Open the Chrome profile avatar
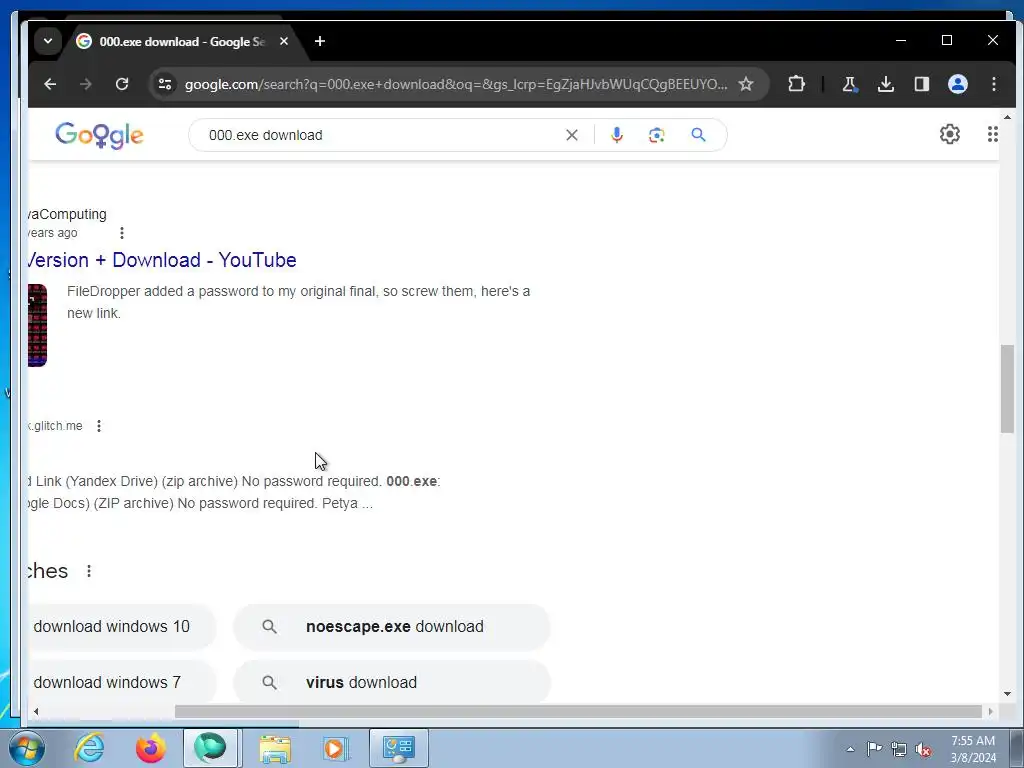This screenshot has width=1024, height=768. (957, 84)
